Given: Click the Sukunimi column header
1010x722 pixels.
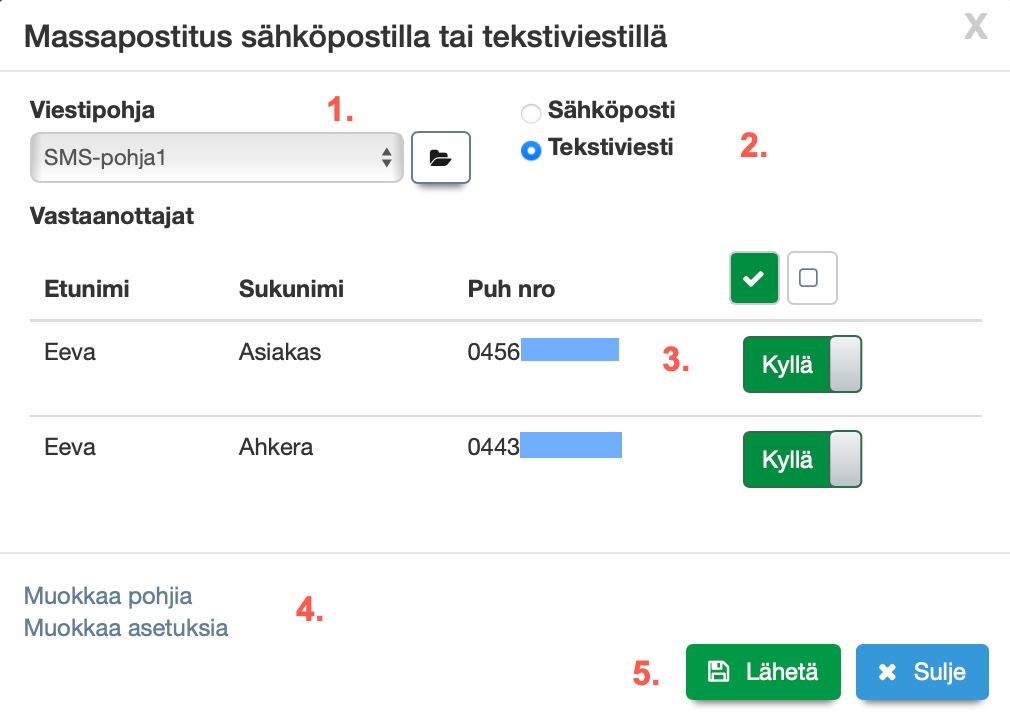Looking at the screenshot, I should [291, 290].
